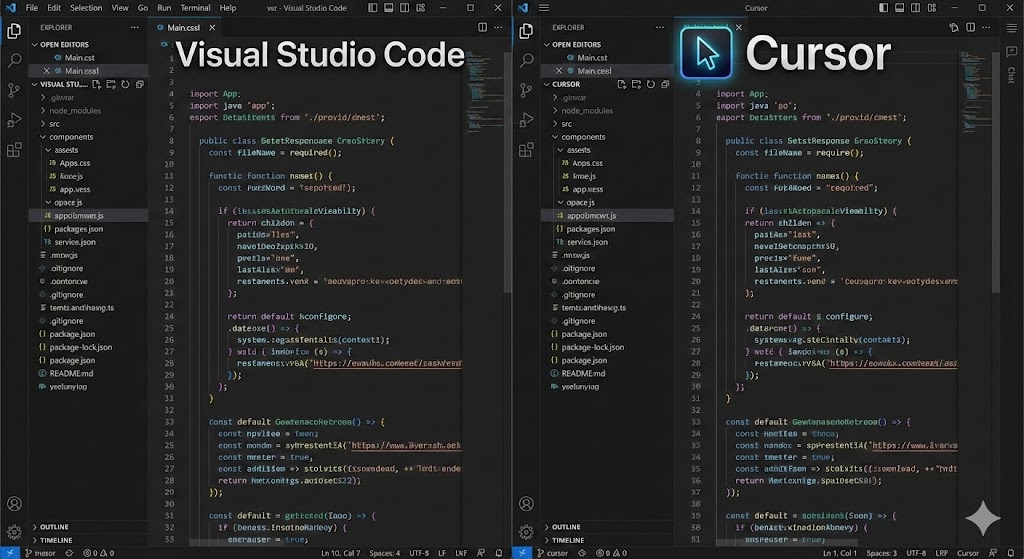The image size is (1024, 559).
Task: Click remote indicator in VS Code status bar
Action: (x=10, y=553)
